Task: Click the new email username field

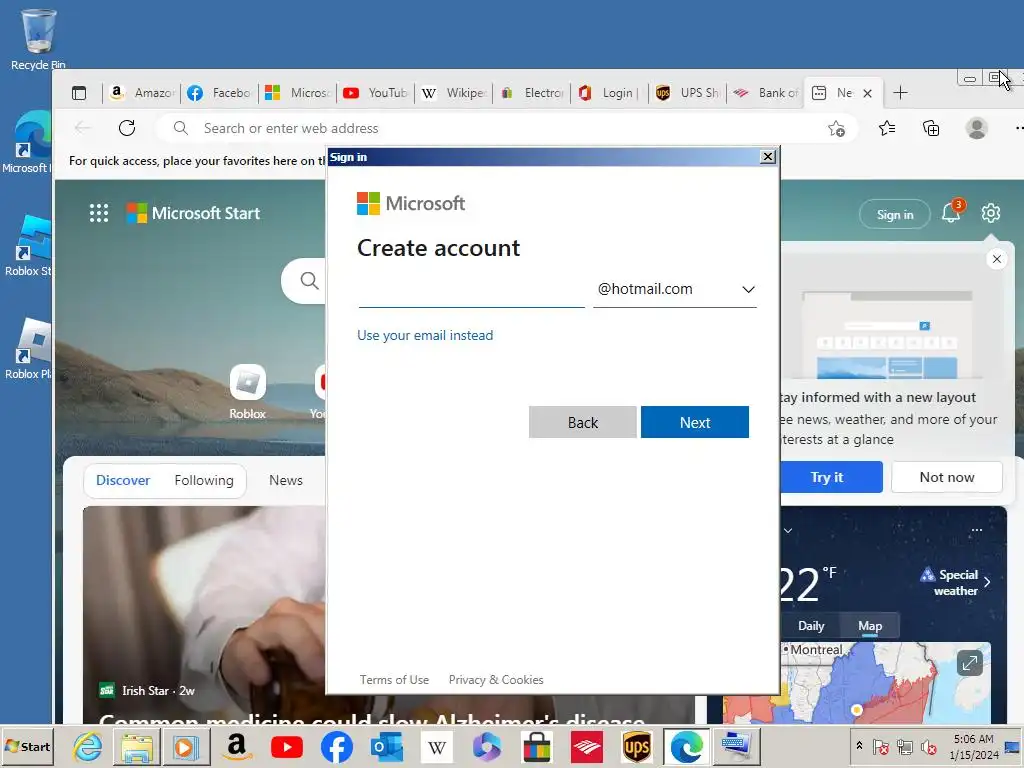Action: 471,289
